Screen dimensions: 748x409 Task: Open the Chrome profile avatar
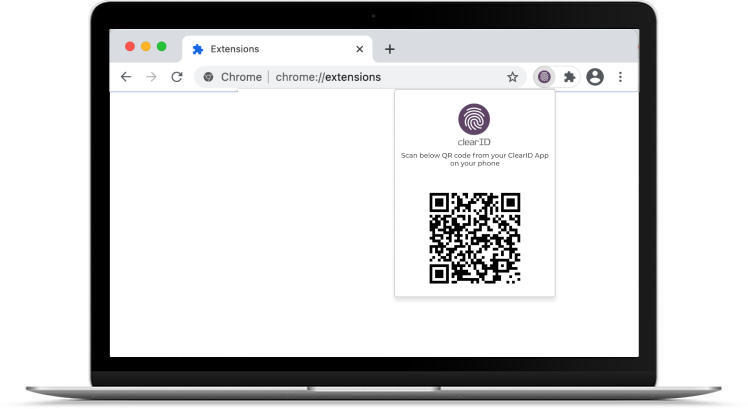click(595, 77)
